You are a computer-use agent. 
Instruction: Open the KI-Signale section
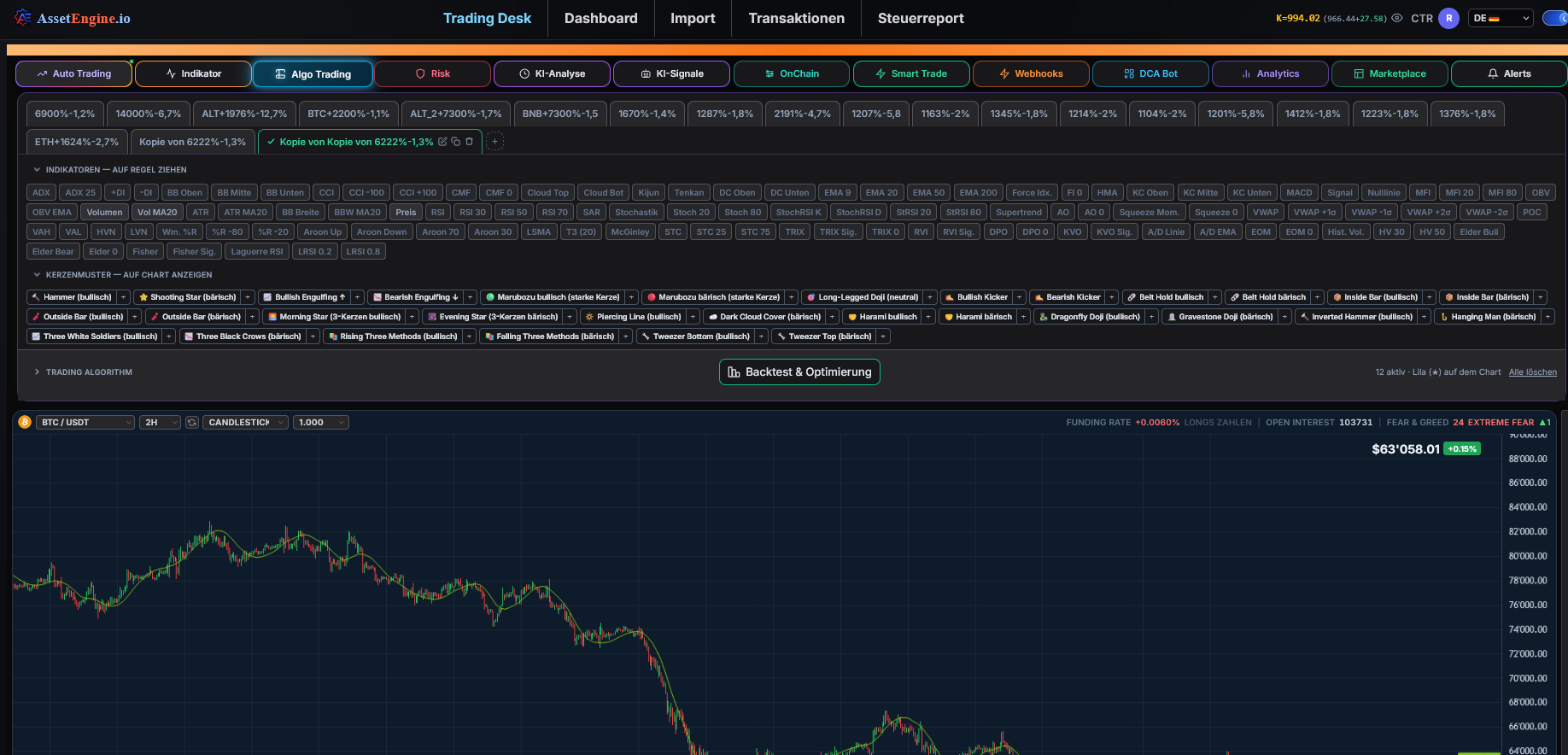671,73
